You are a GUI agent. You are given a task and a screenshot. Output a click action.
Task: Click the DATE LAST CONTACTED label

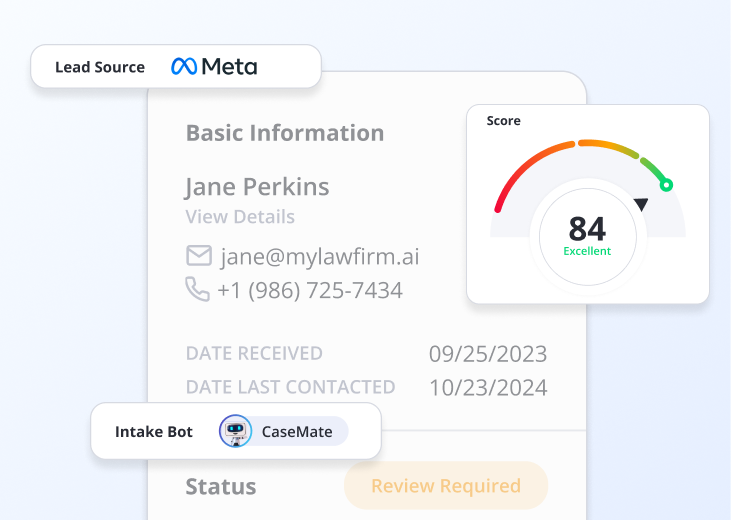[x=290, y=387]
